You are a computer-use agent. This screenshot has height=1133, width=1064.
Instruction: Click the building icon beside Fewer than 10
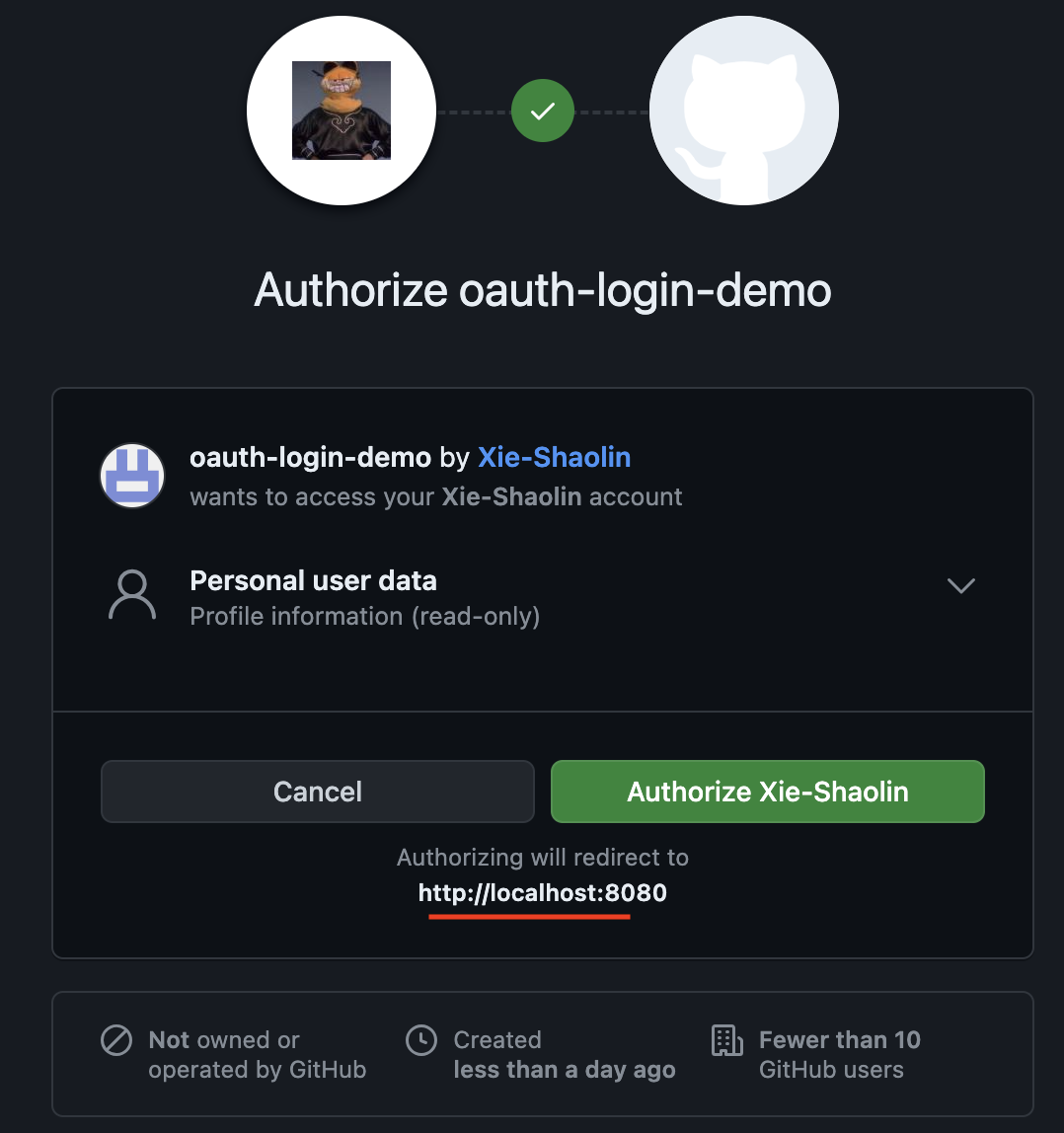click(x=727, y=1040)
